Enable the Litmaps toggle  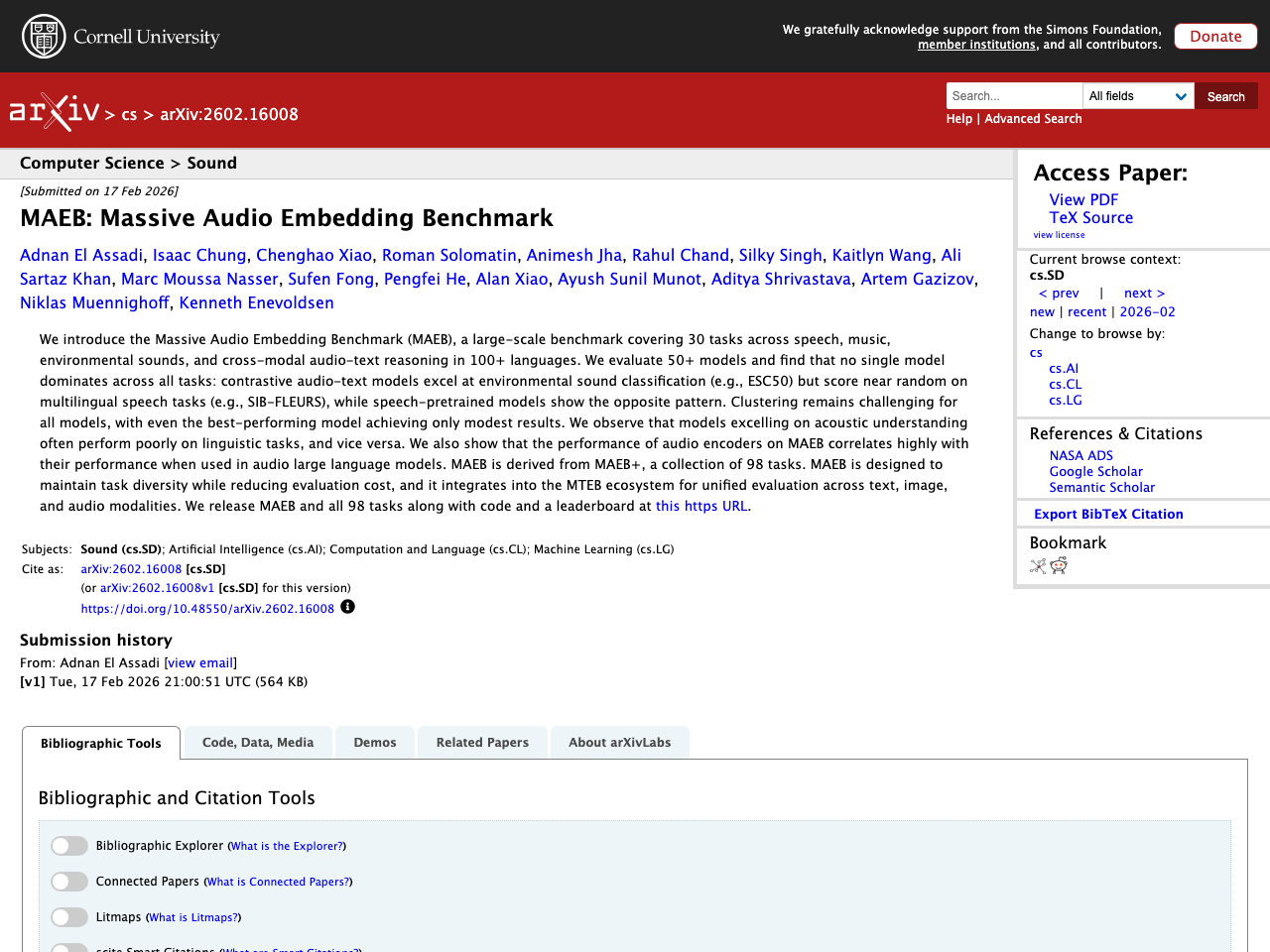pyautogui.click(x=69, y=916)
